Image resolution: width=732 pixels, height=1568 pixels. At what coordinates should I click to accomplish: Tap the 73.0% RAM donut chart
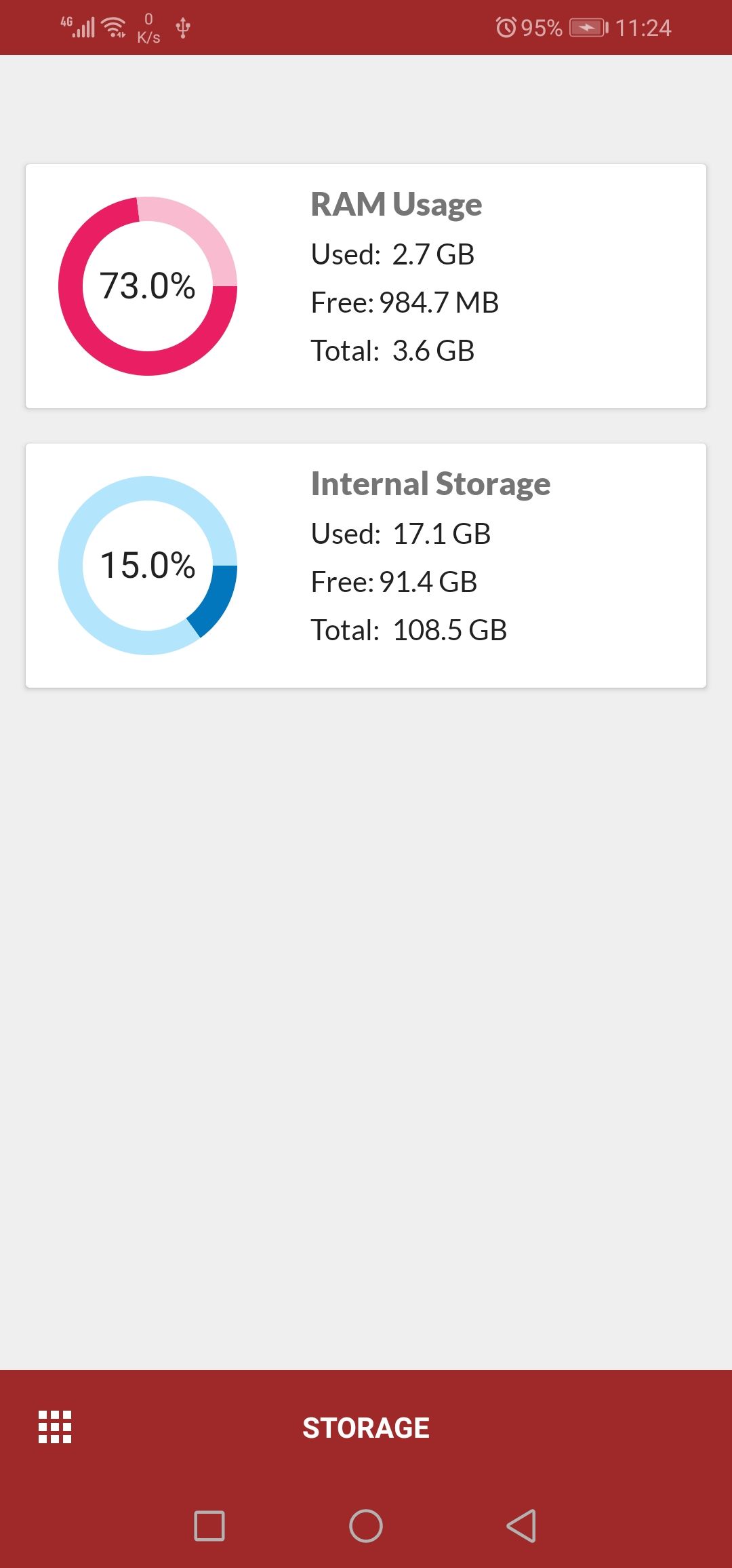click(x=148, y=286)
